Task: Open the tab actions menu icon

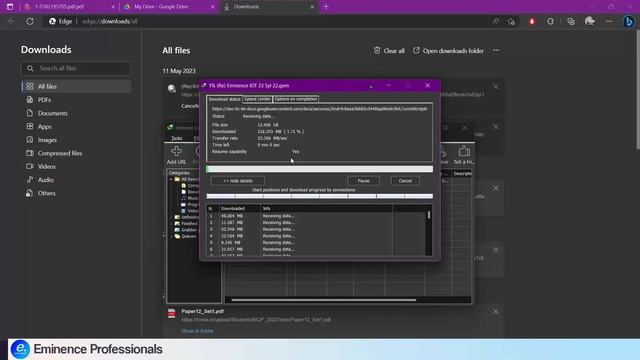Action: [x=10, y=7]
